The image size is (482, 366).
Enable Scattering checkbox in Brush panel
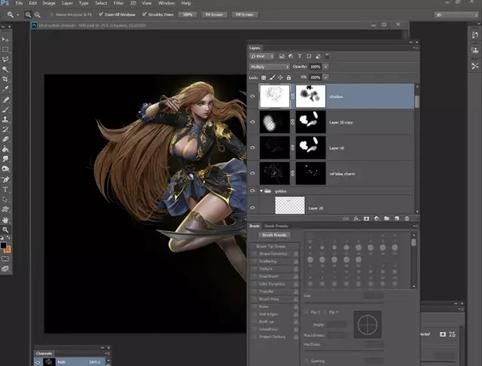pos(255,261)
